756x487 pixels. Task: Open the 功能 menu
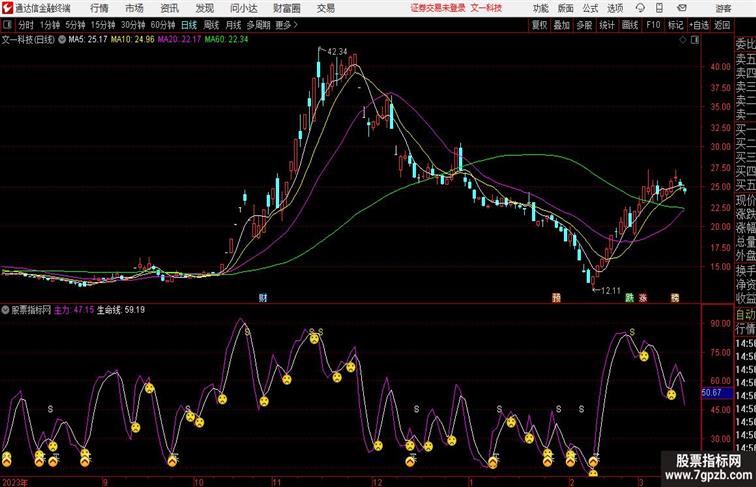(541, 8)
